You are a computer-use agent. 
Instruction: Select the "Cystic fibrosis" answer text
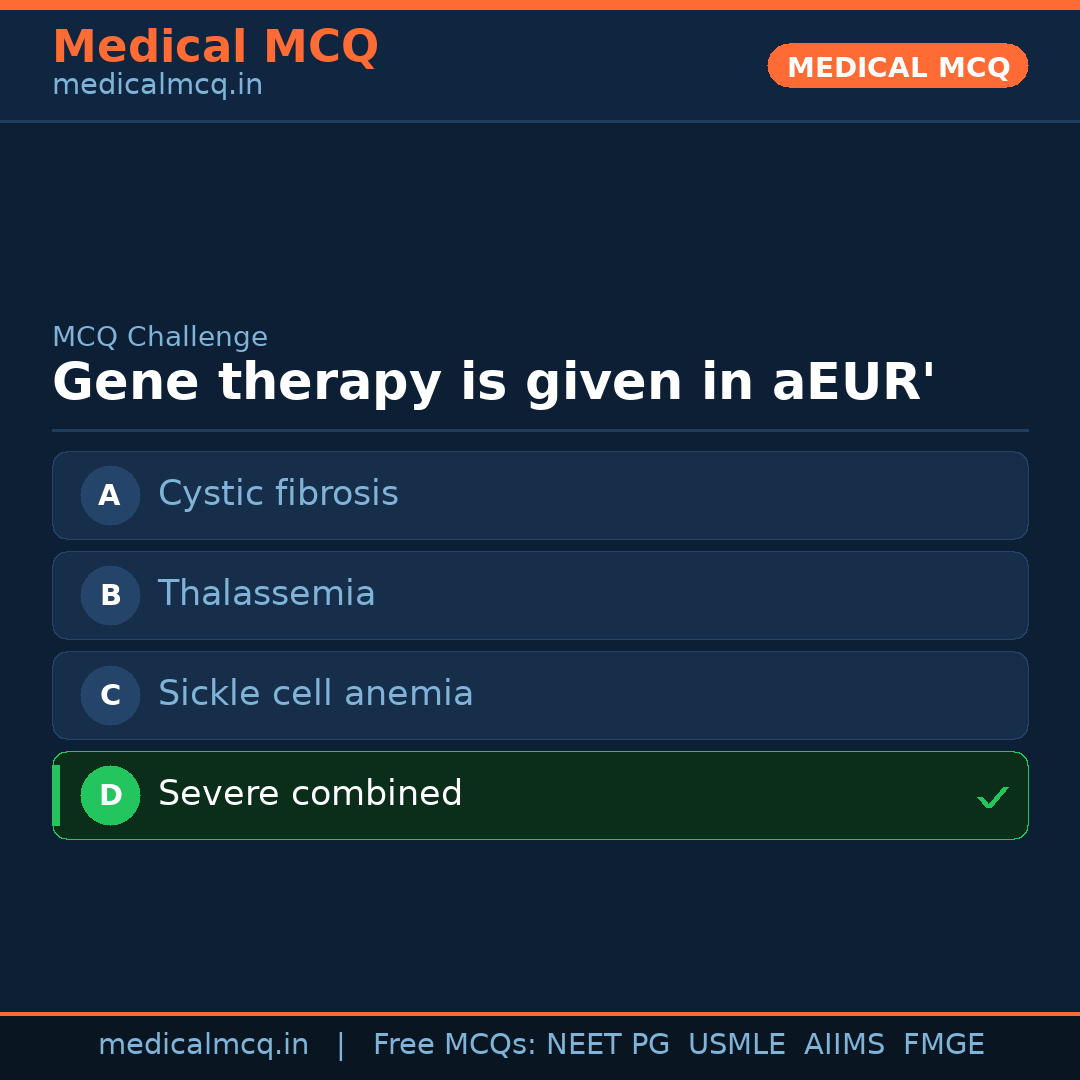[x=278, y=494]
